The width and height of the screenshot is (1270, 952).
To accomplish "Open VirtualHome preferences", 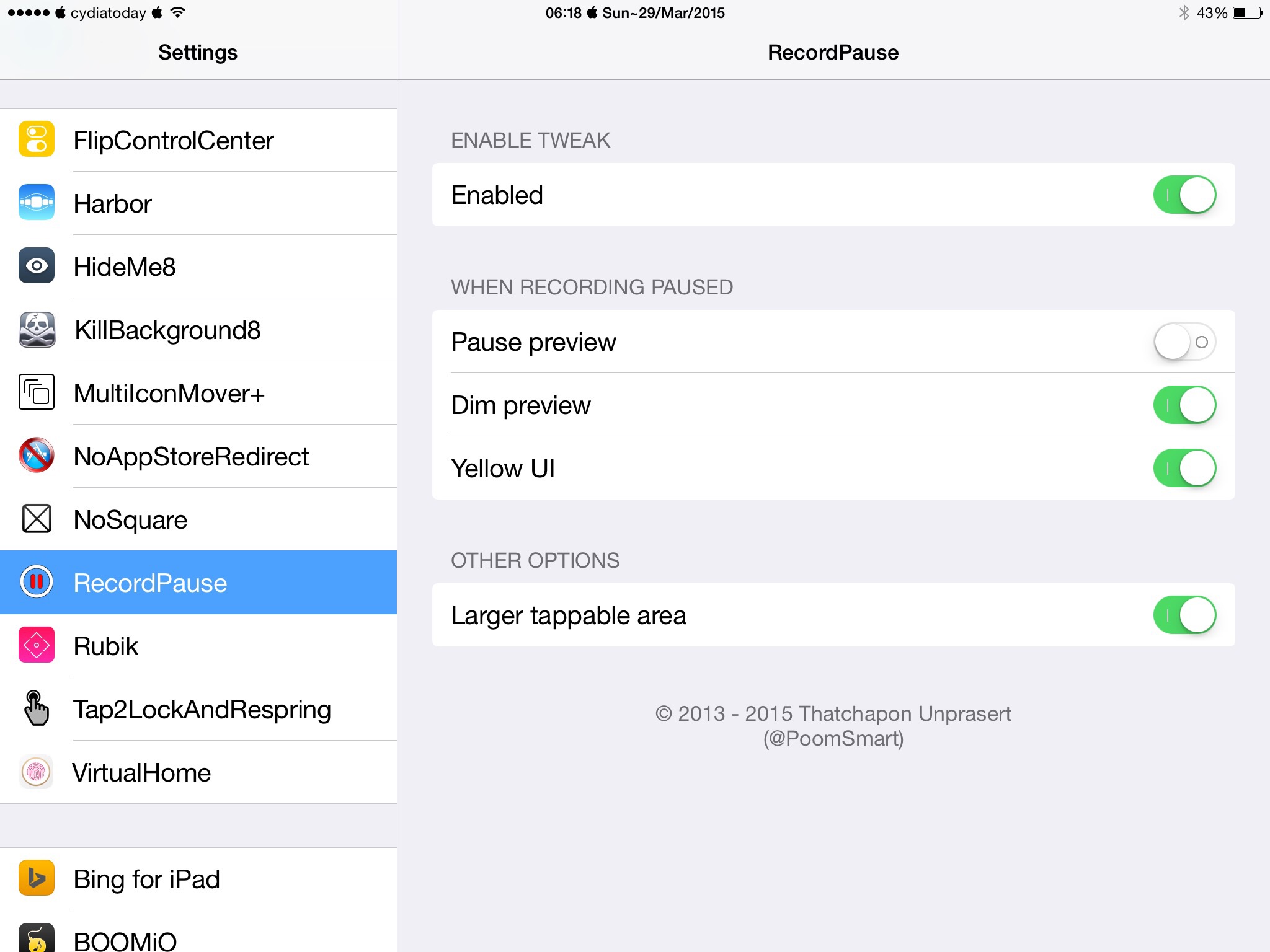I will [198, 772].
